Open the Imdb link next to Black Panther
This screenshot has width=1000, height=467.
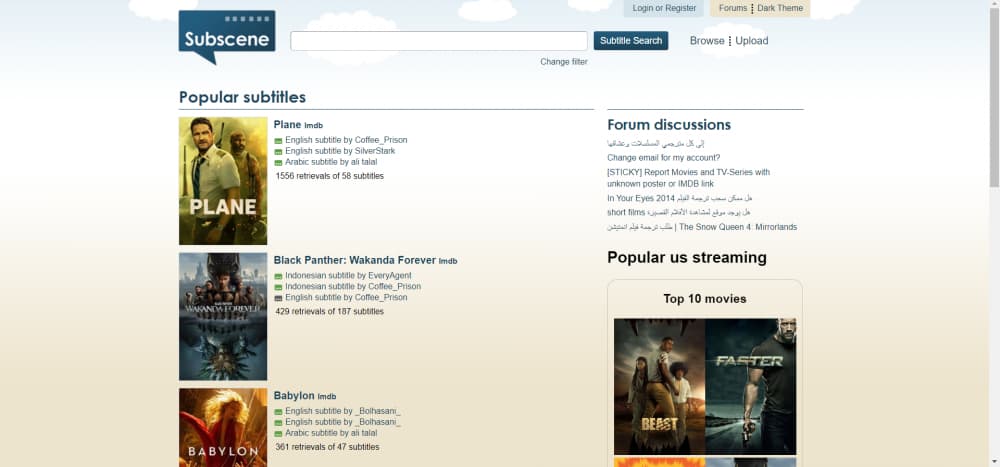pos(448,261)
